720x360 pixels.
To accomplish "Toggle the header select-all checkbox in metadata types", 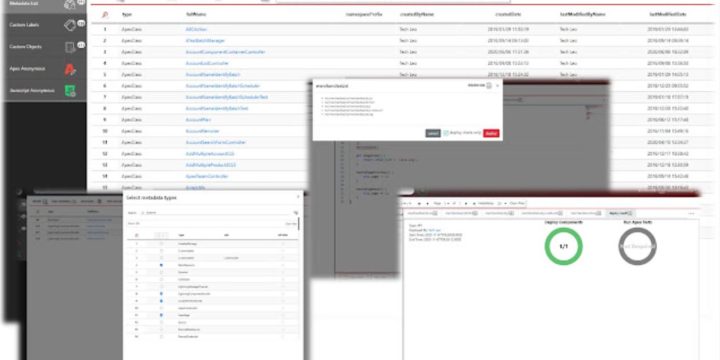I will coord(161,235).
